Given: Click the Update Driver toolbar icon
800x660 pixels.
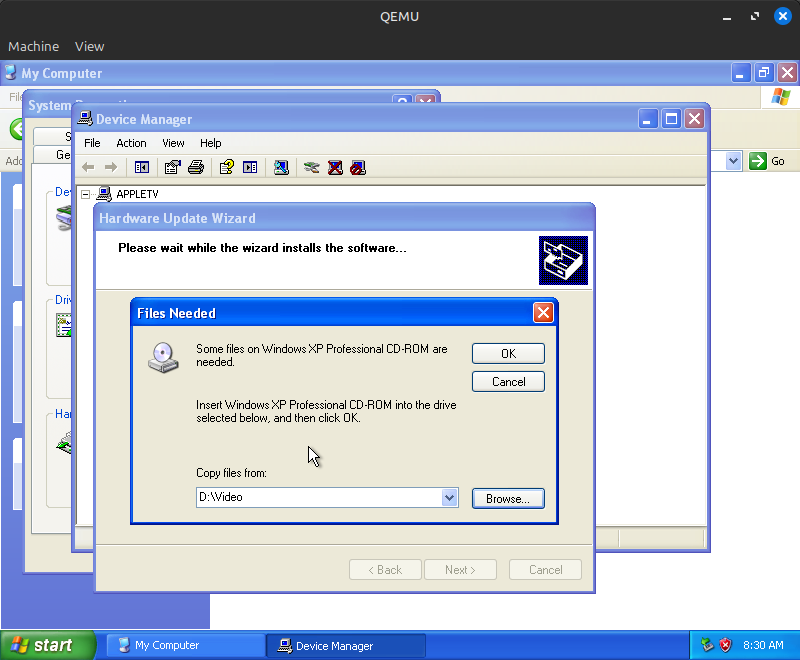Looking at the screenshot, I should tap(311, 167).
